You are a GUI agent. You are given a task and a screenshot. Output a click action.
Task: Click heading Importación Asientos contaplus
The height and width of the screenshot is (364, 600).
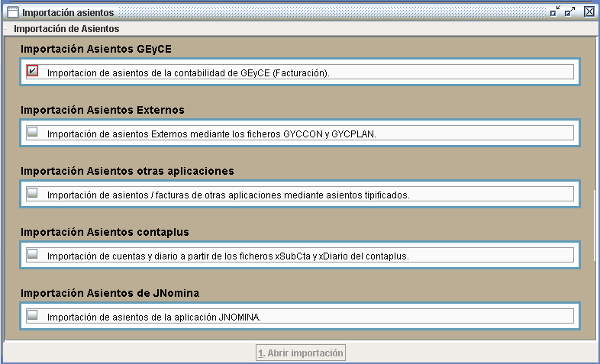click(x=105, y=232)
